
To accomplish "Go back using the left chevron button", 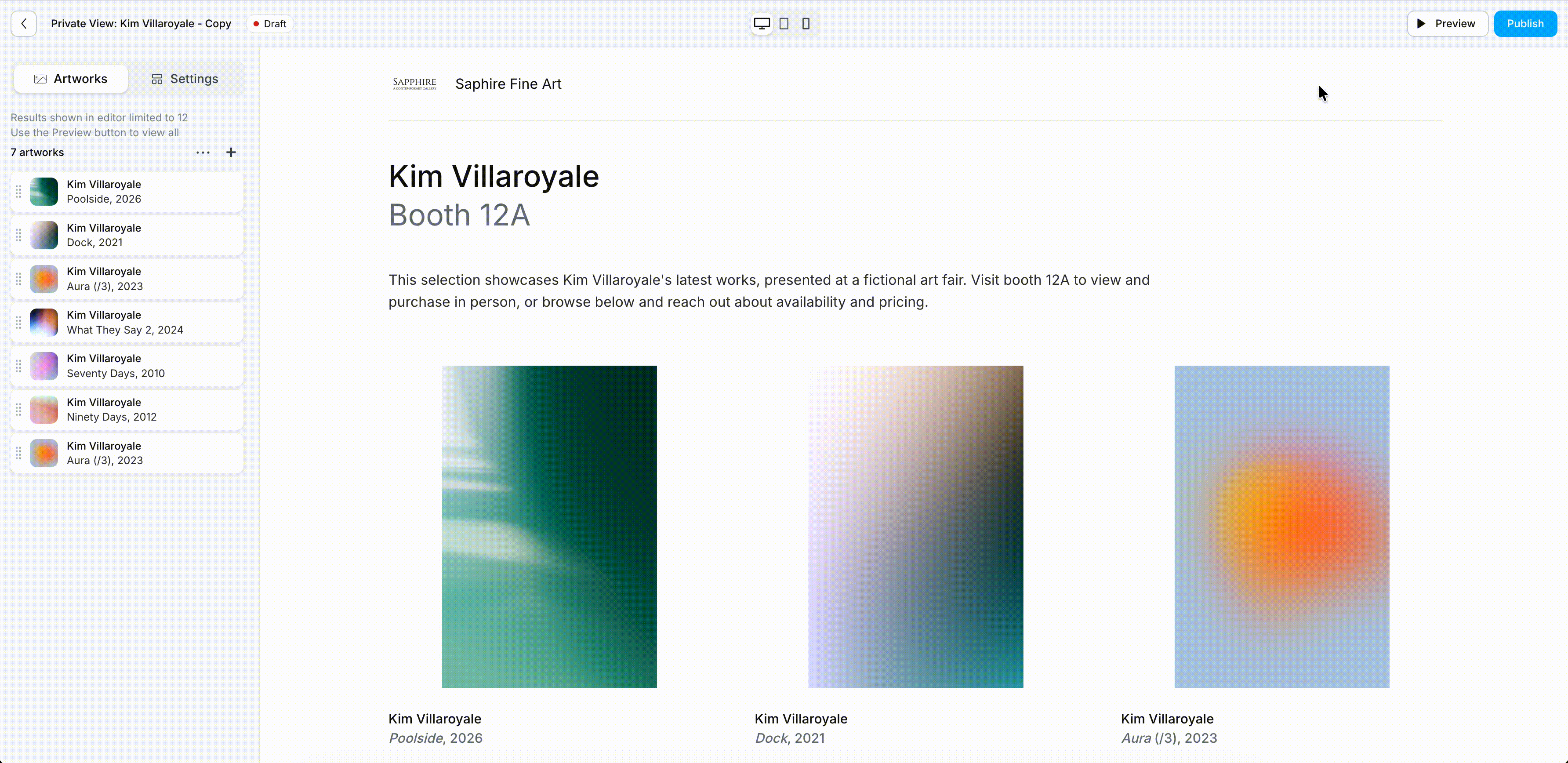I will click(x=24, y=24).
